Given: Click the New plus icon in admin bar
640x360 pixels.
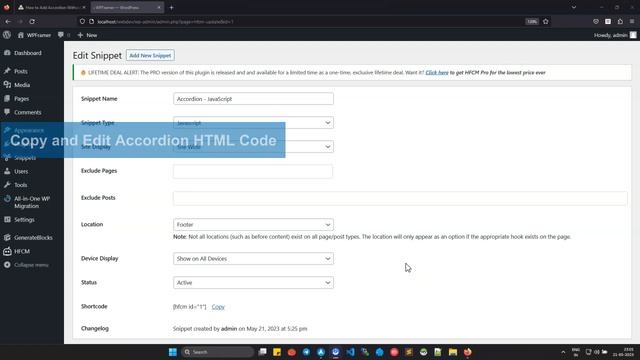Looking at the screenshot, I should 80,35.
